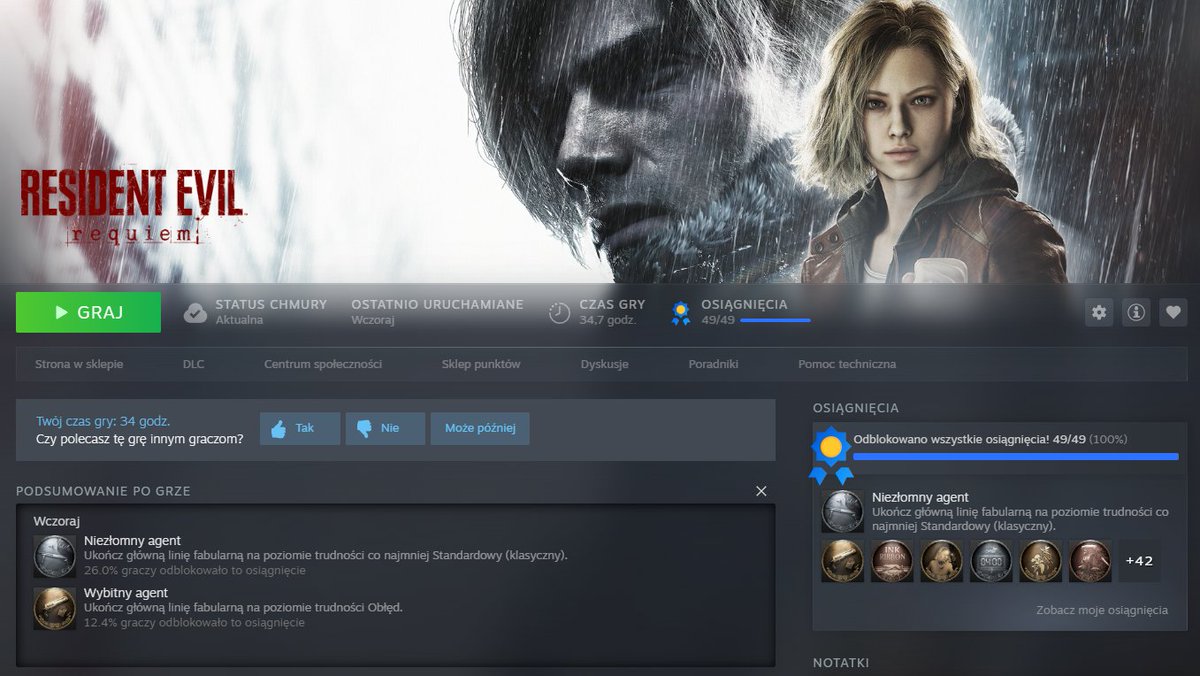Open Sklep punktów tab
The width and height of the screenshot is (1200, 676).
481,364
